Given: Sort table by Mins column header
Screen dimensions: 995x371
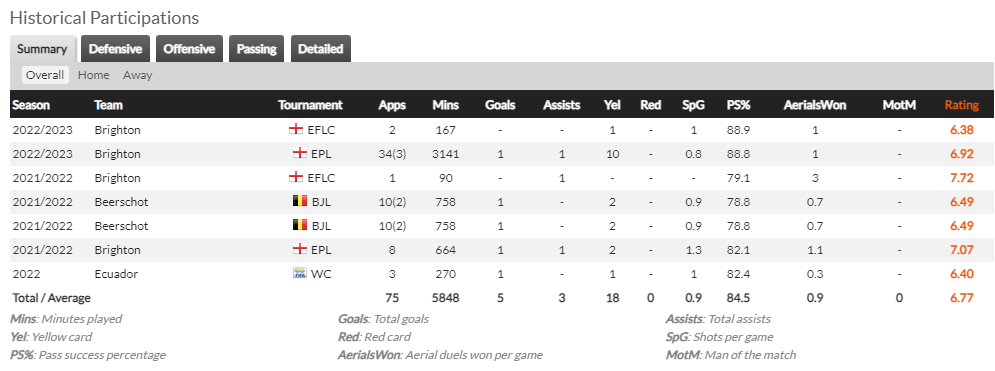Looking at the screenshot, I should pyautogui.click(x=445, y=105).
